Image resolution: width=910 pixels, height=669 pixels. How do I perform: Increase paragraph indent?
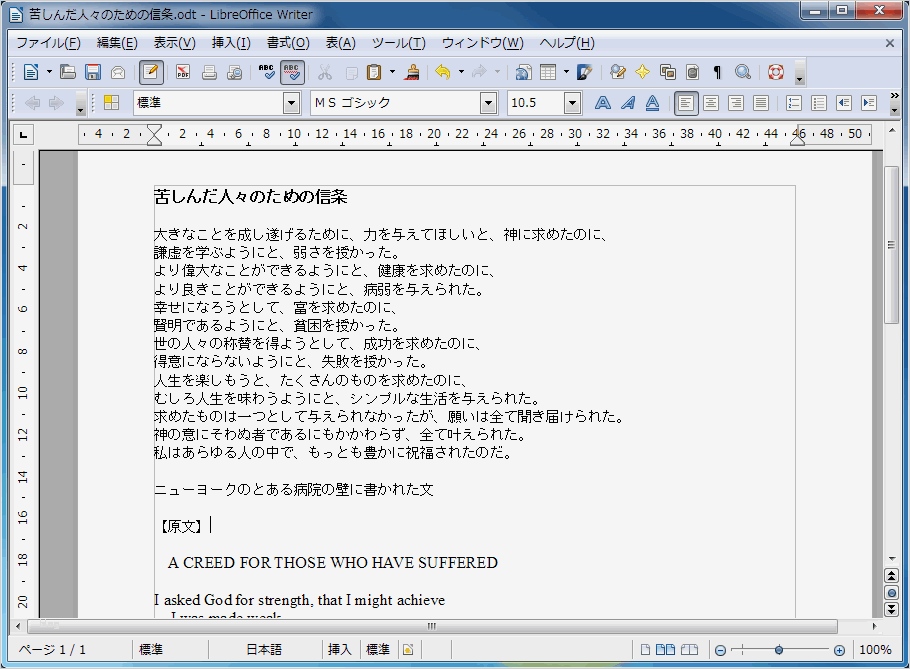click(x=869, y=103)
